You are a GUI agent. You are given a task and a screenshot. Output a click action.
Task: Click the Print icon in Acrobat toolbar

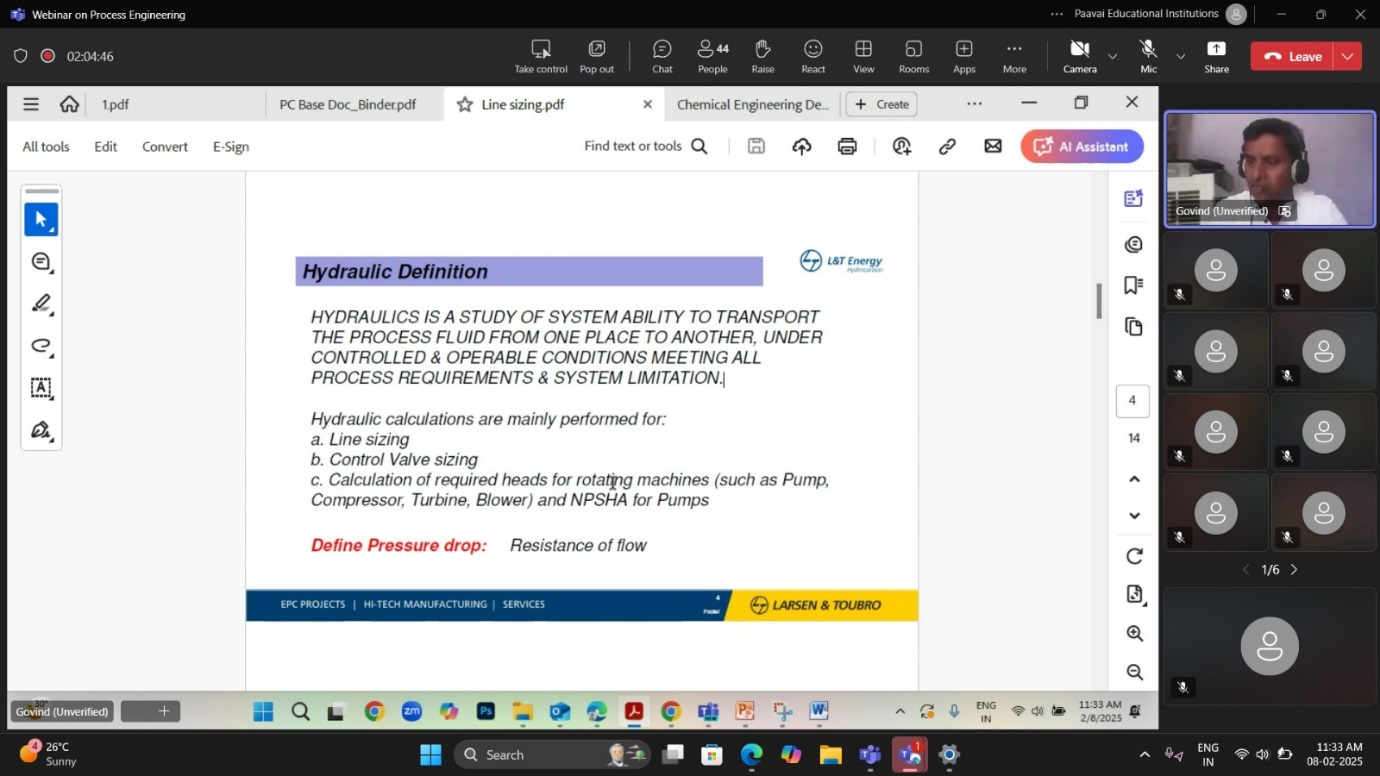pyautogui.click(x=847, y=146)
